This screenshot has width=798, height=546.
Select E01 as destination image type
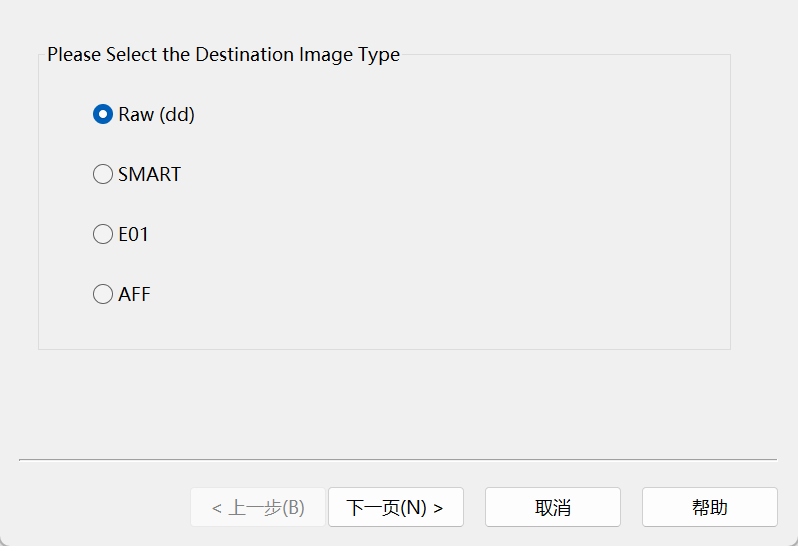[121, 234]
